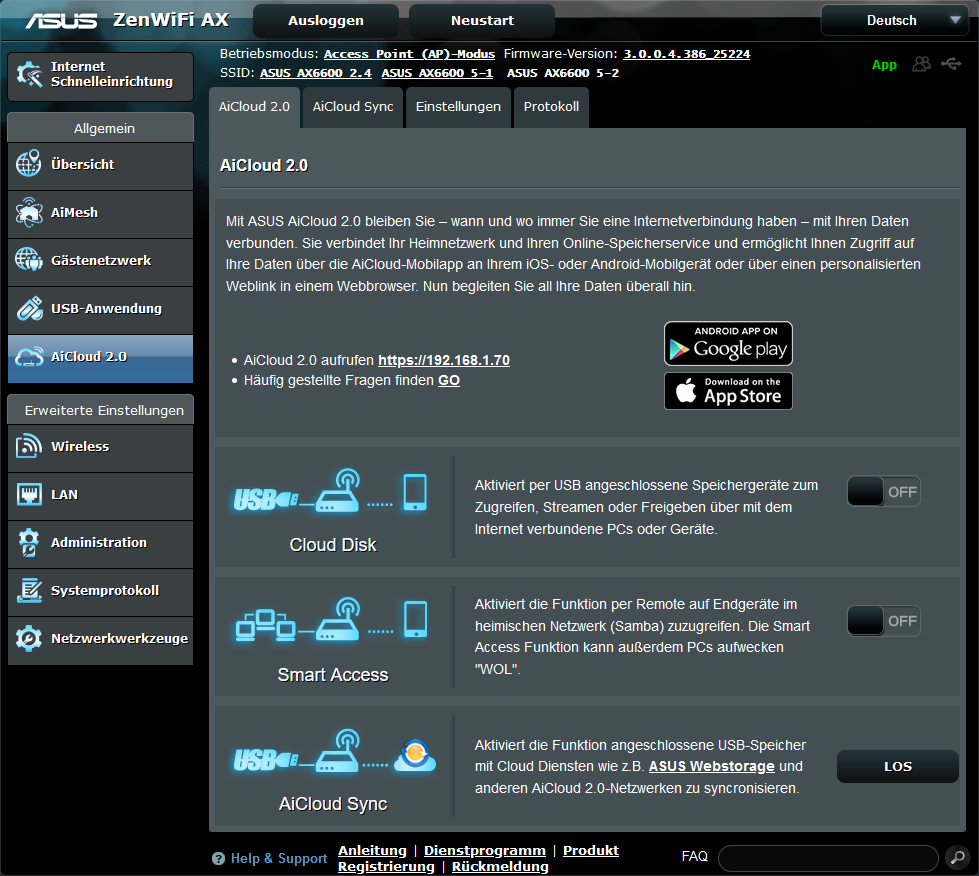Open AiMesh menu item
979x876 pixels.
point(101,212)
